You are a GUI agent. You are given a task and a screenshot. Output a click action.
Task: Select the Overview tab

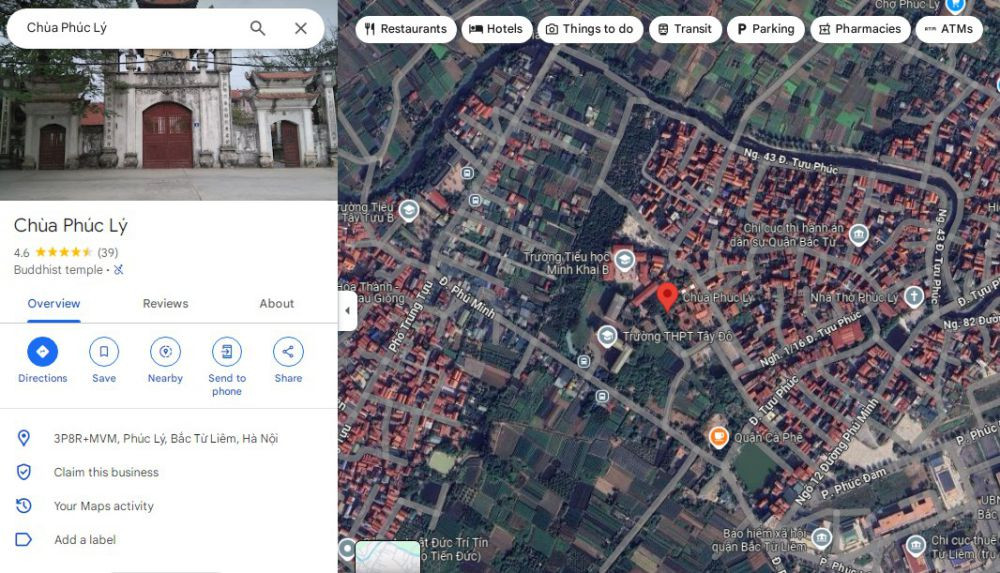point(54,304)
